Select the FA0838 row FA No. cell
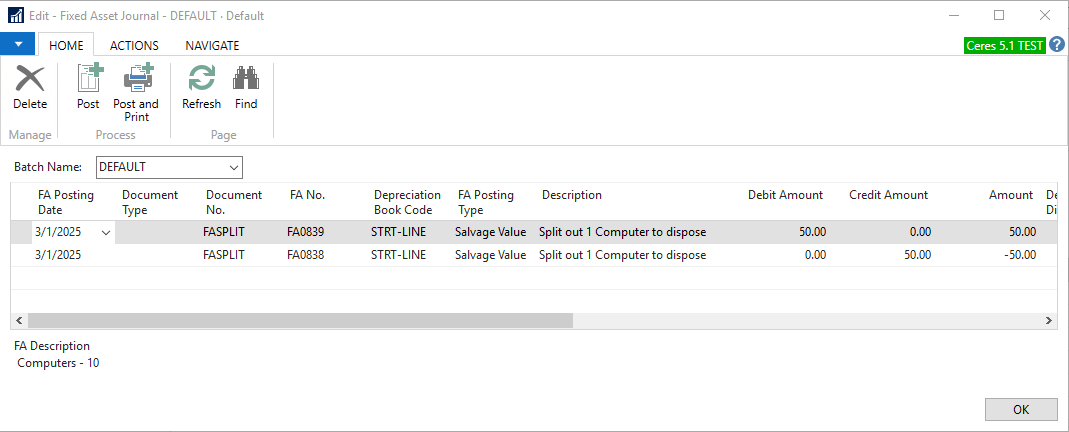This screenshot has height=432, width=1069. (x=307, y=255)
